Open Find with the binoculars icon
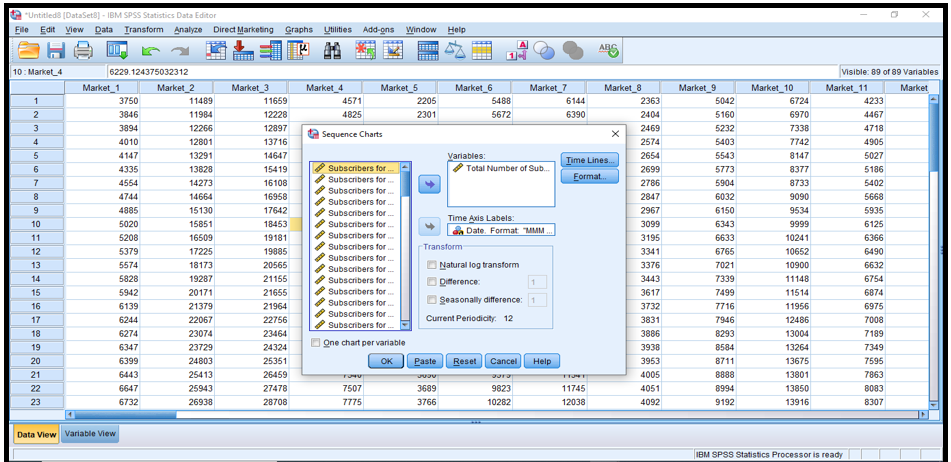The height and width of the screenshot is (462, 951). click(333, 50)
